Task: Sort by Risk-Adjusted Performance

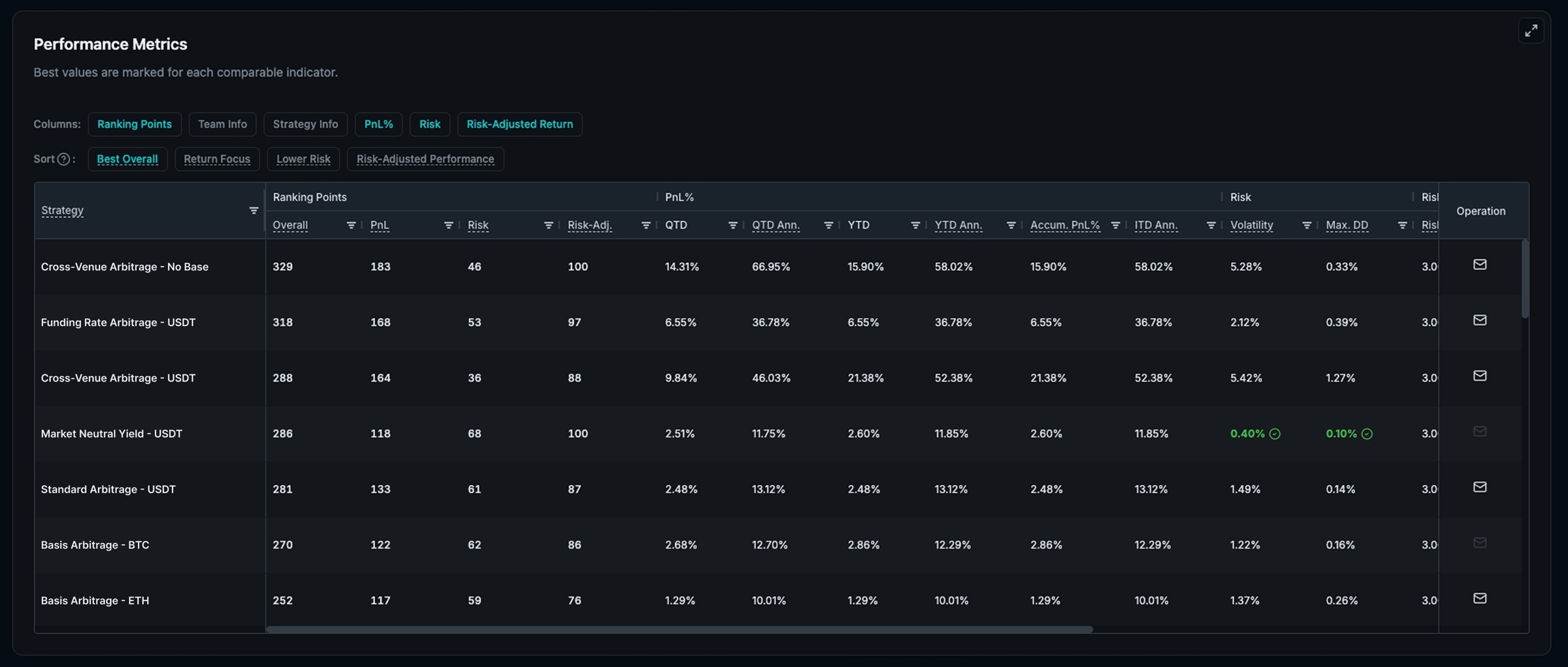Action: [x=425, y=159]
